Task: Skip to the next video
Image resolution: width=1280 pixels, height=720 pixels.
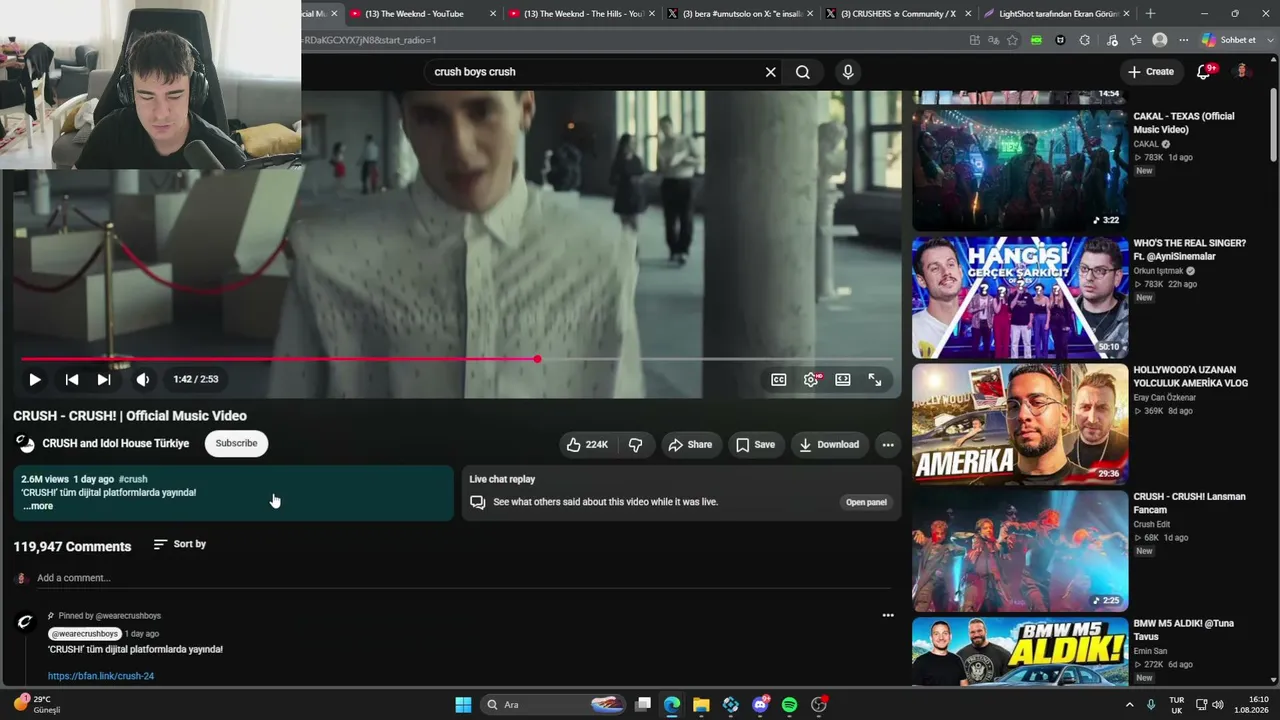Action: (x=104, y=380)
